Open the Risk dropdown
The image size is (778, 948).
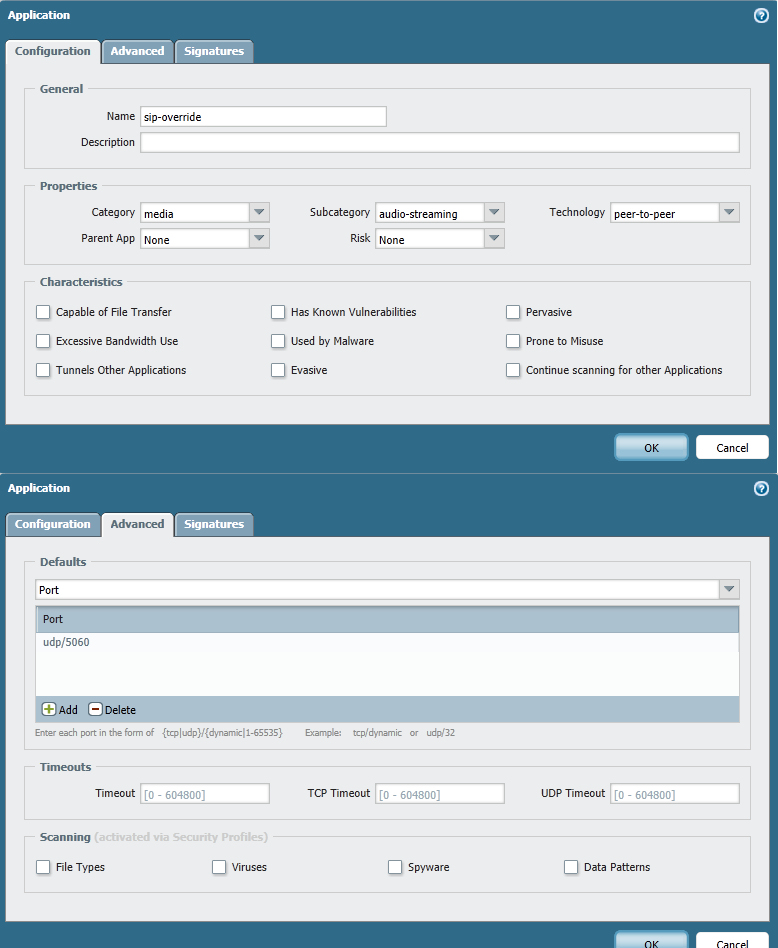tap(494, 239)
